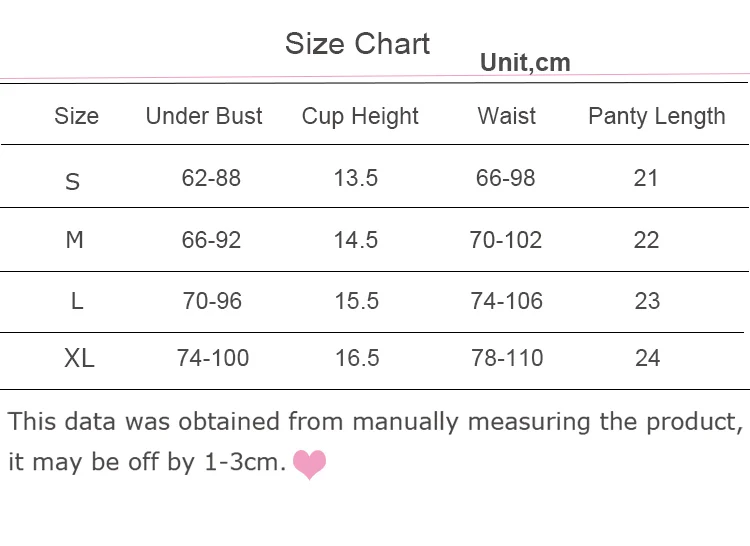Click the M size row label
750x546 pixels.
tap(74, 241)
